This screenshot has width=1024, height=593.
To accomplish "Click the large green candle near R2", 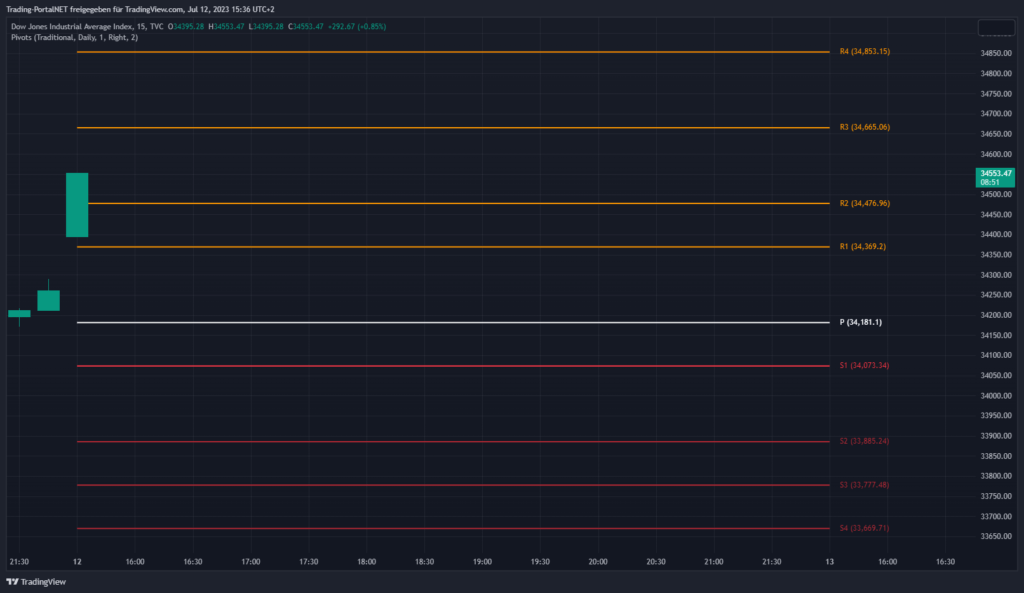I will coord(77,205).
